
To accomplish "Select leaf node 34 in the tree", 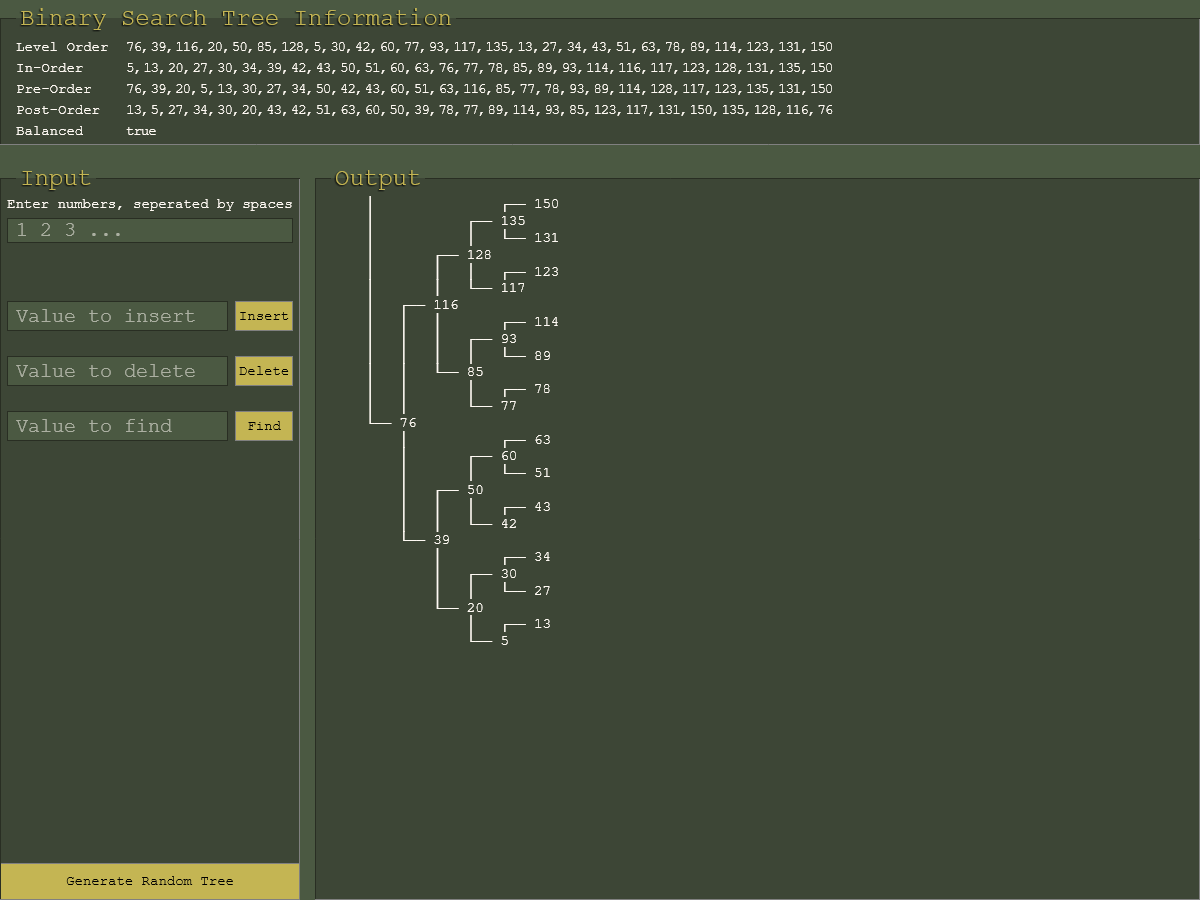I will coord(542,557).
